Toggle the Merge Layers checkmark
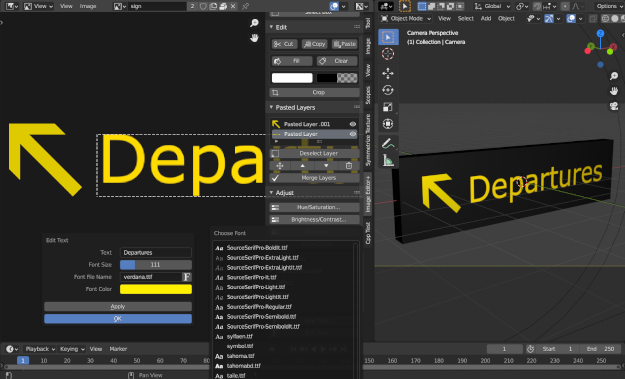Screen dimensions: 625x379 [275, 178]
